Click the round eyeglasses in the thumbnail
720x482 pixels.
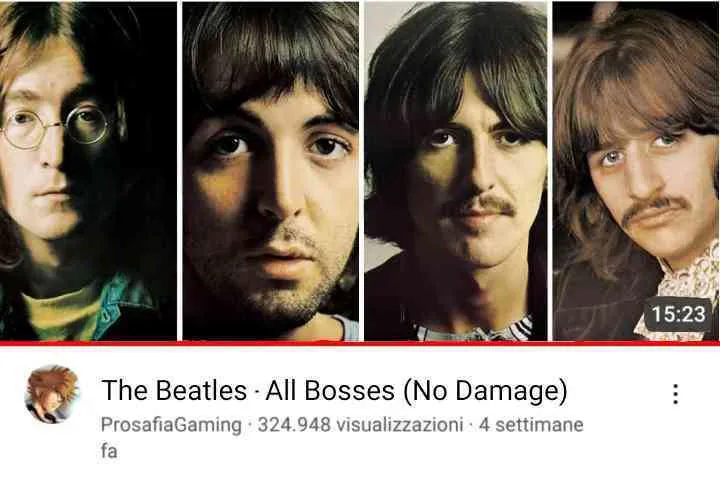[55, 127]
